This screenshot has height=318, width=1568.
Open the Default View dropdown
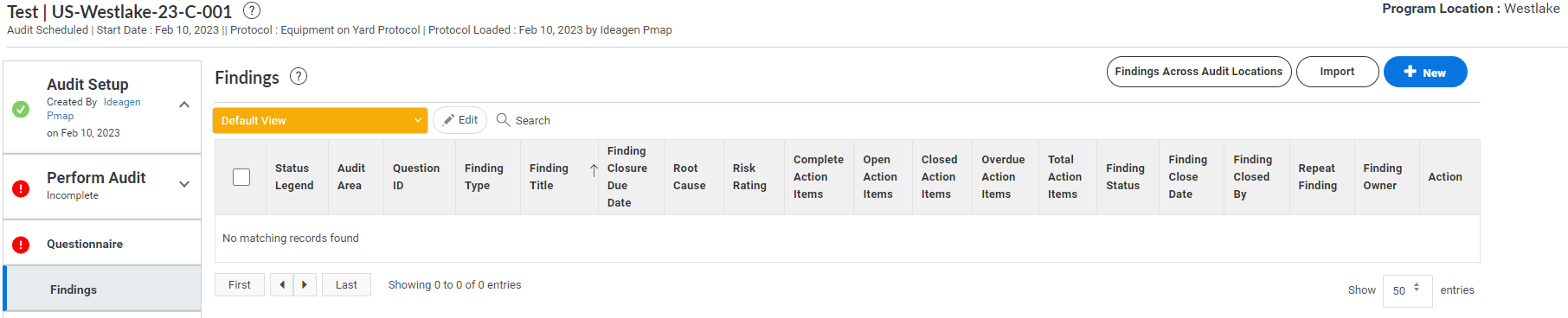(320, 121)
